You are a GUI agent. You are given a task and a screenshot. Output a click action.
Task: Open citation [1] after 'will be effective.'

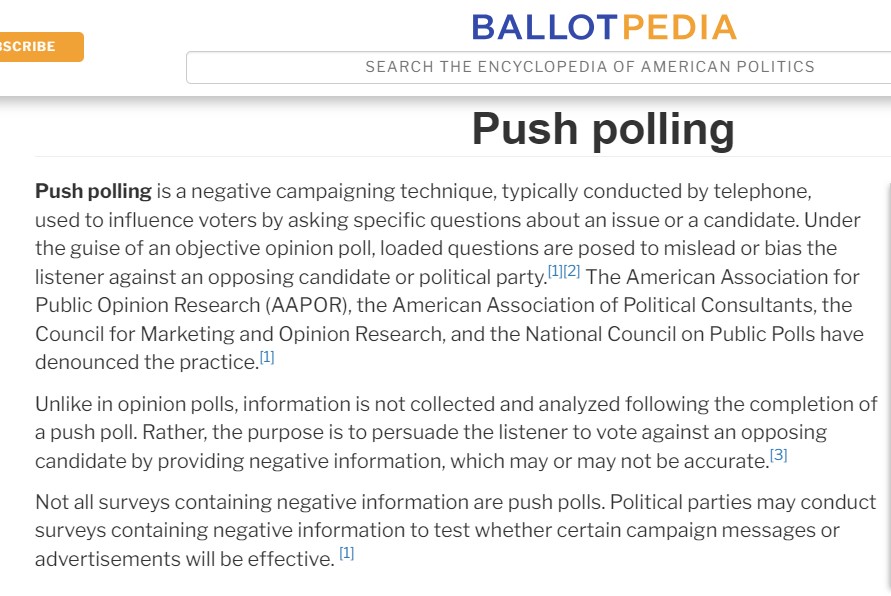pos(346,553)
